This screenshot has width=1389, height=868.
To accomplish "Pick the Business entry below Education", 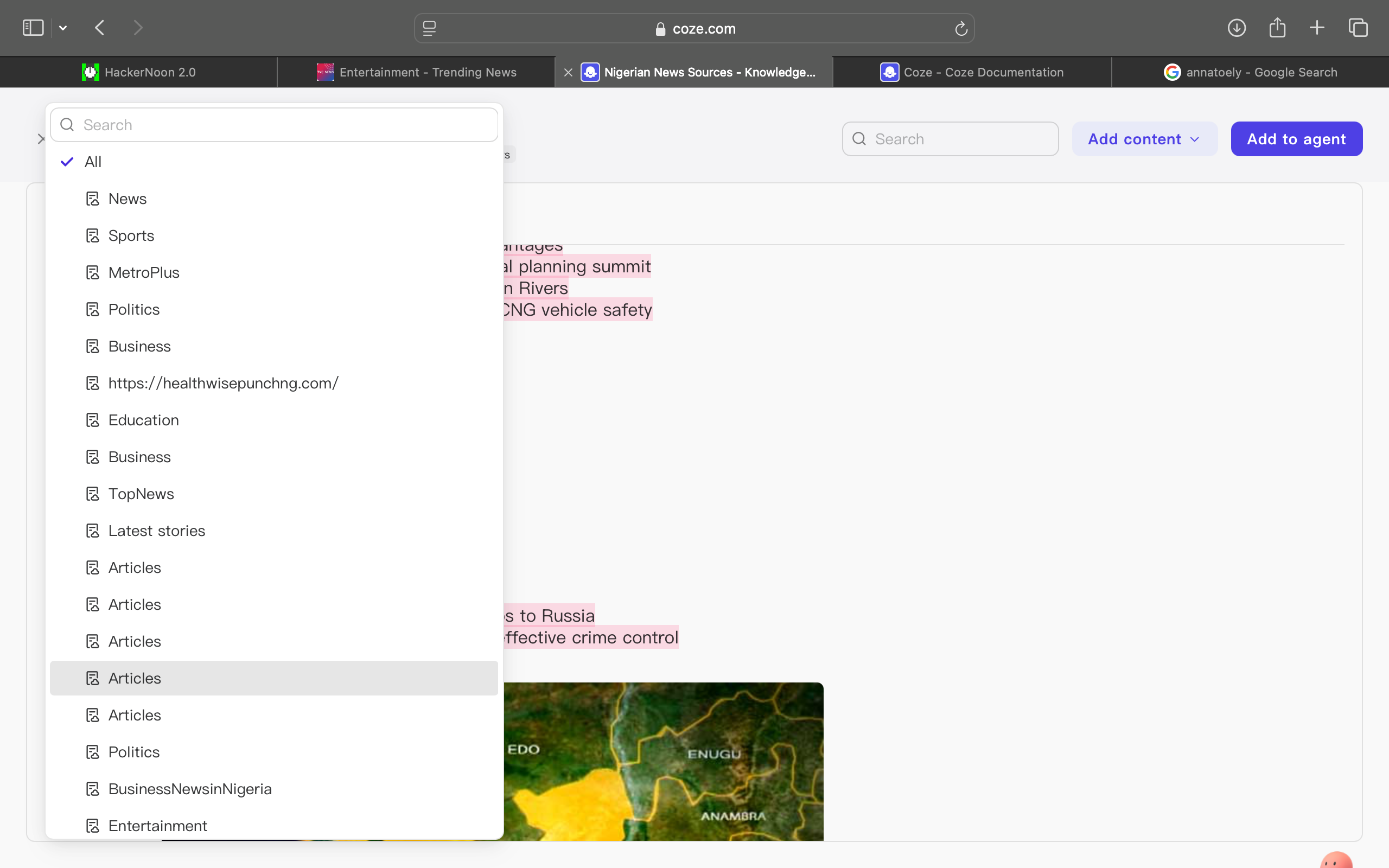I will pyautogui.click(x=274, y=457).
